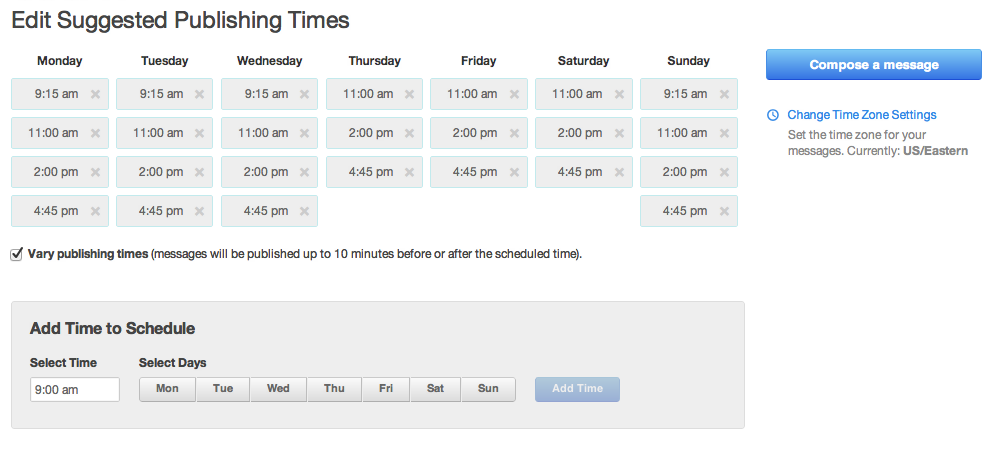The height and width of the screenshot is (456, 1004).
Task: Disable Vary publishing times checkbox
Action: point(16,254)
